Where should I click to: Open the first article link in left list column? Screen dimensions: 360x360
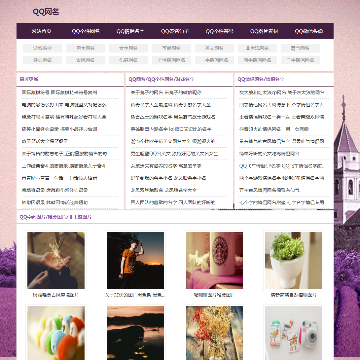pyautogui.click(x=59, y=92)
